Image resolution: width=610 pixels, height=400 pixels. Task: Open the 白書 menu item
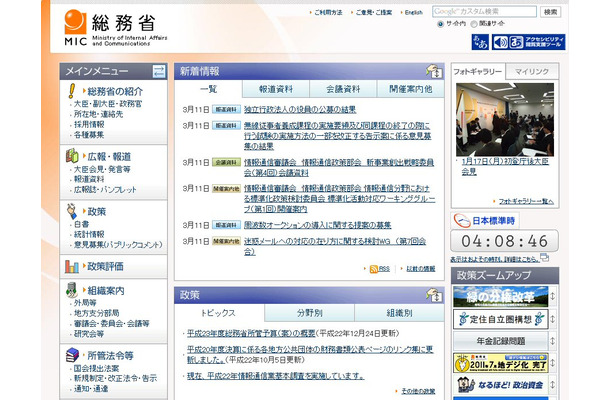[81, 224]
